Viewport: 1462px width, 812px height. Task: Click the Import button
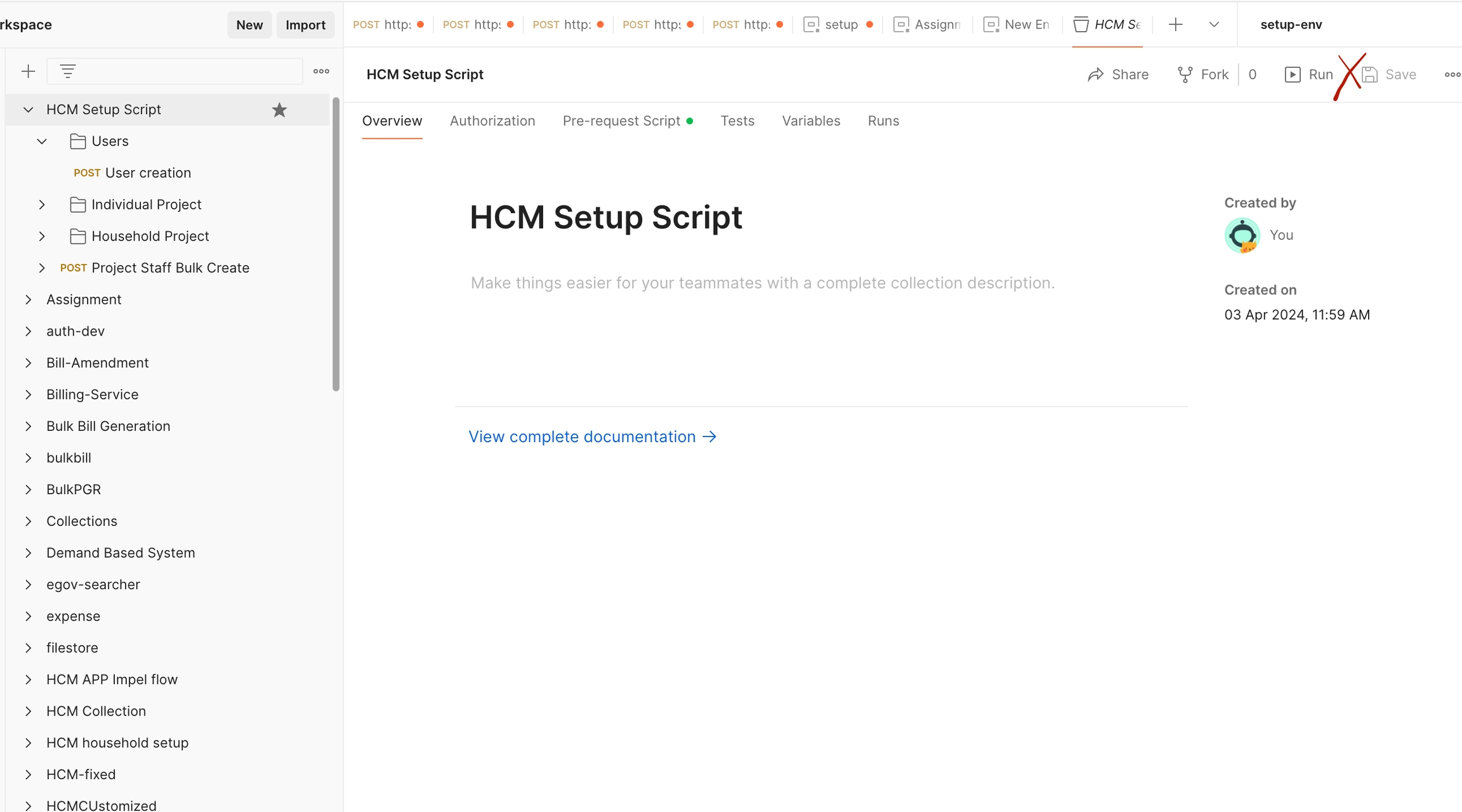[x=305, y=25]
